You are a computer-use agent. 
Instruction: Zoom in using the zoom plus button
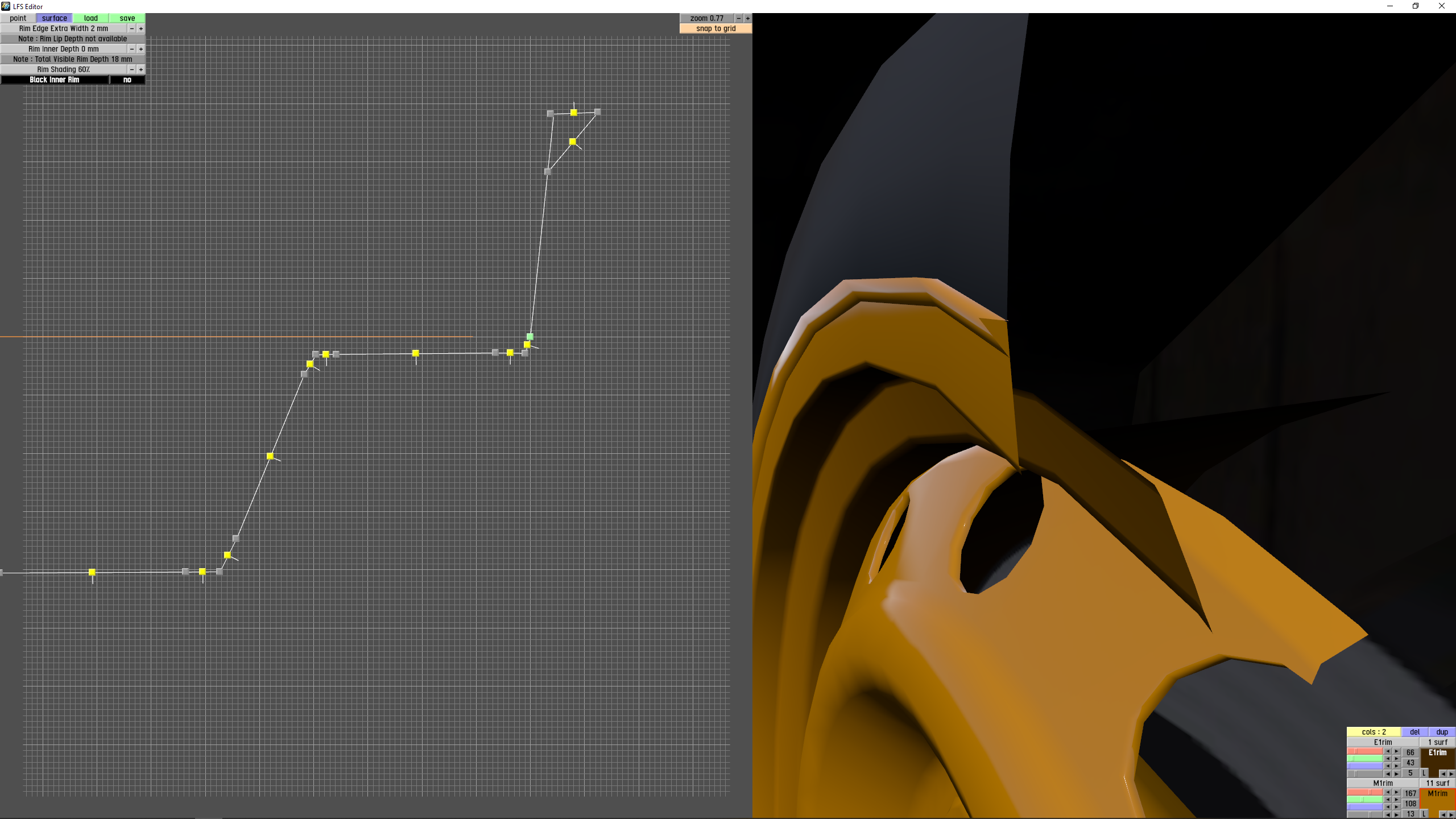tap(747, 18)
